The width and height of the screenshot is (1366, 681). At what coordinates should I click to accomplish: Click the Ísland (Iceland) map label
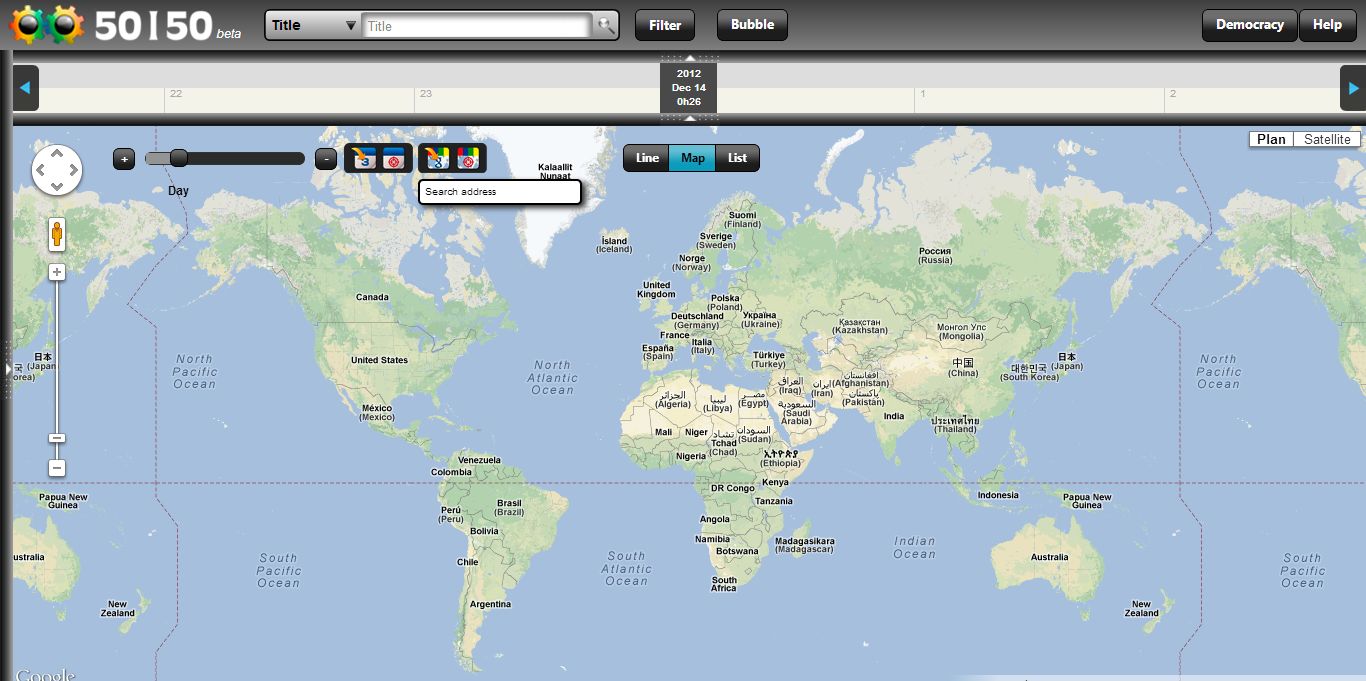click(x=614, y=245)
